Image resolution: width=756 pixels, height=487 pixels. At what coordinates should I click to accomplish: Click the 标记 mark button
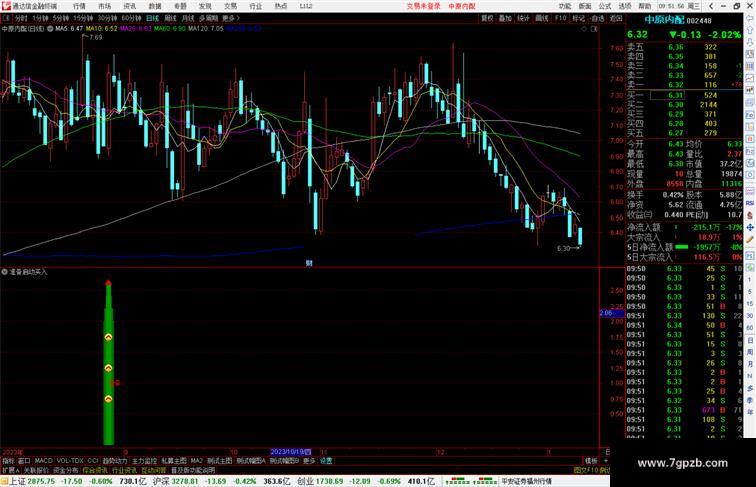pyautogui.click(x=578, y=18)
